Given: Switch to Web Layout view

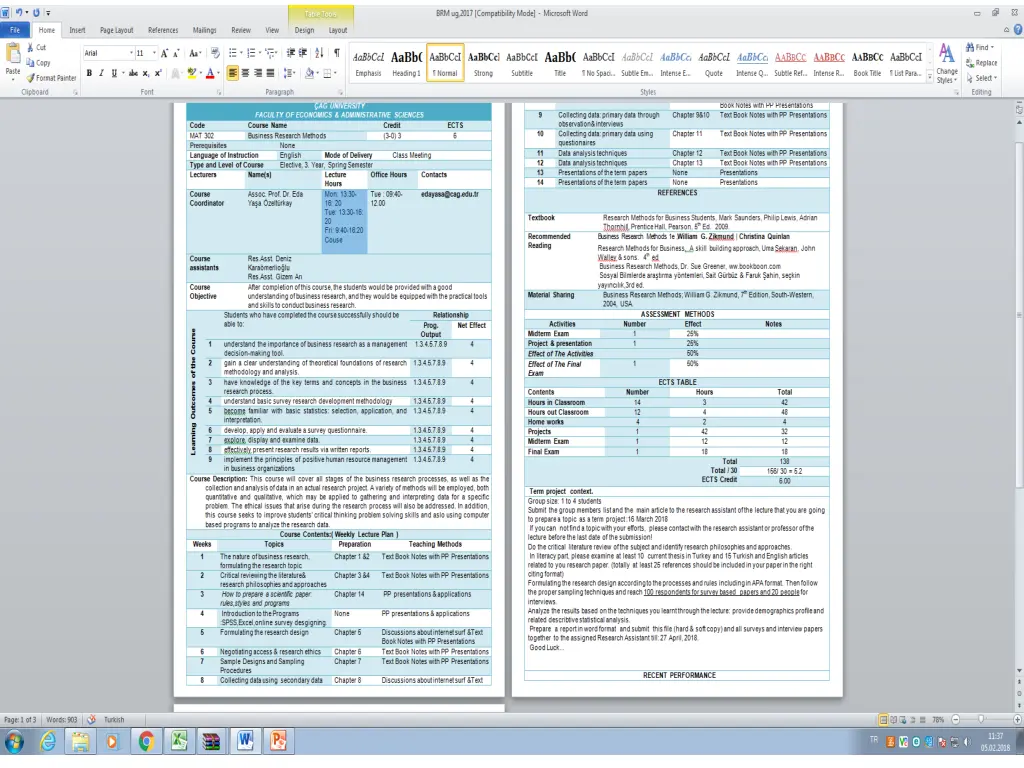Looking at the screenshot, I should (x=903, y=720).
